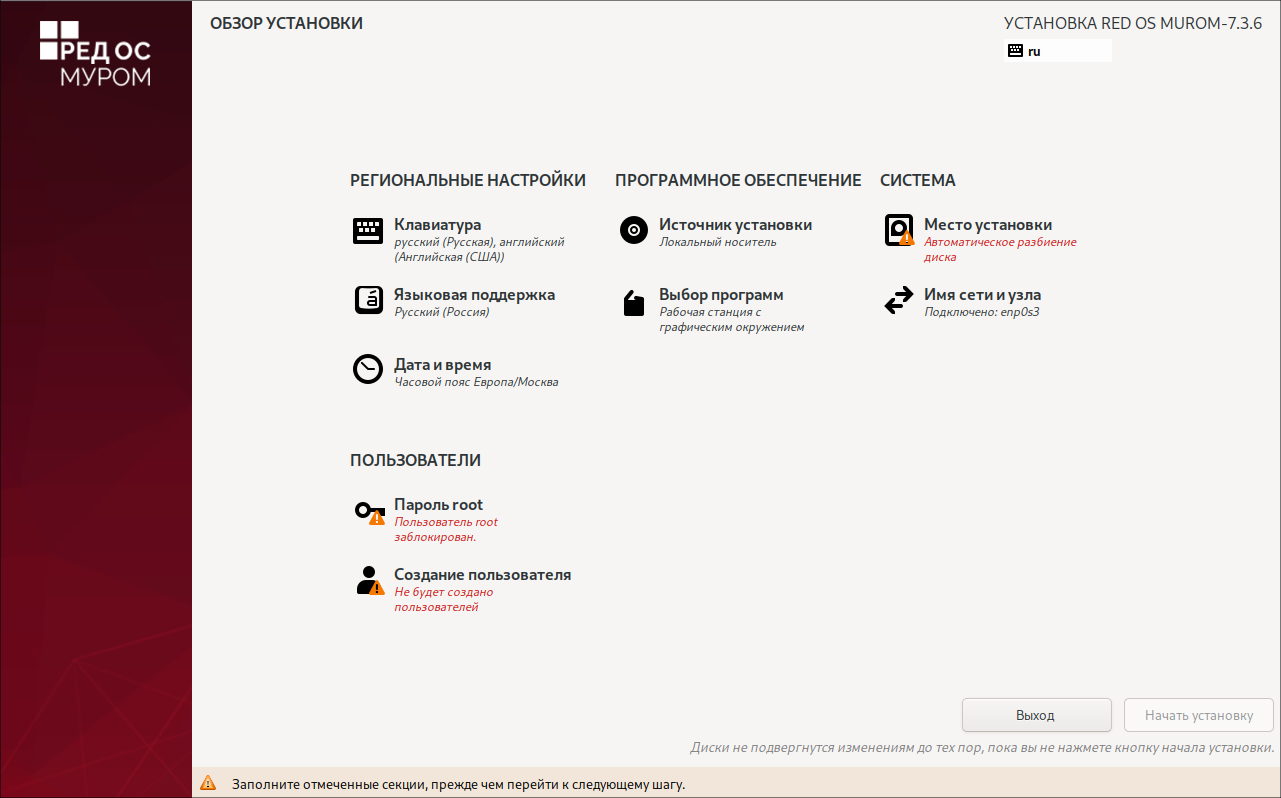
Task: Click the keyboard layout icon in ru indicator
Action: pyautogui.click(x=1015, y=51)
